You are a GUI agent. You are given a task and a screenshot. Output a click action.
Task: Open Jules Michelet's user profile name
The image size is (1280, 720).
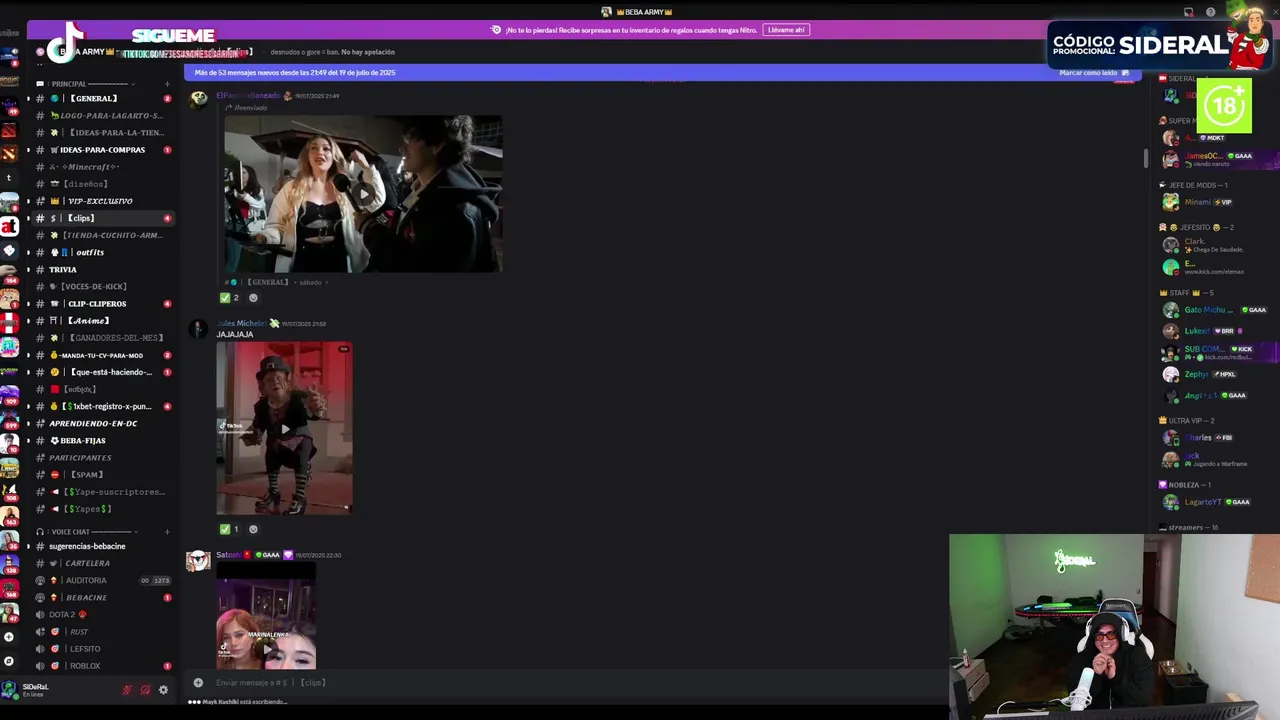click(x=241, y=323)
